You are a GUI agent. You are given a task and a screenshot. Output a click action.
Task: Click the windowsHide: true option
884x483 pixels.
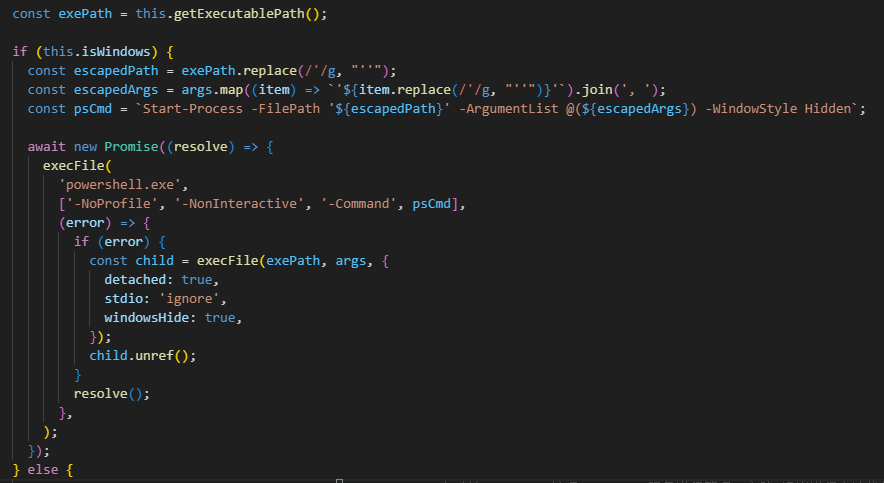click(172, 317)
